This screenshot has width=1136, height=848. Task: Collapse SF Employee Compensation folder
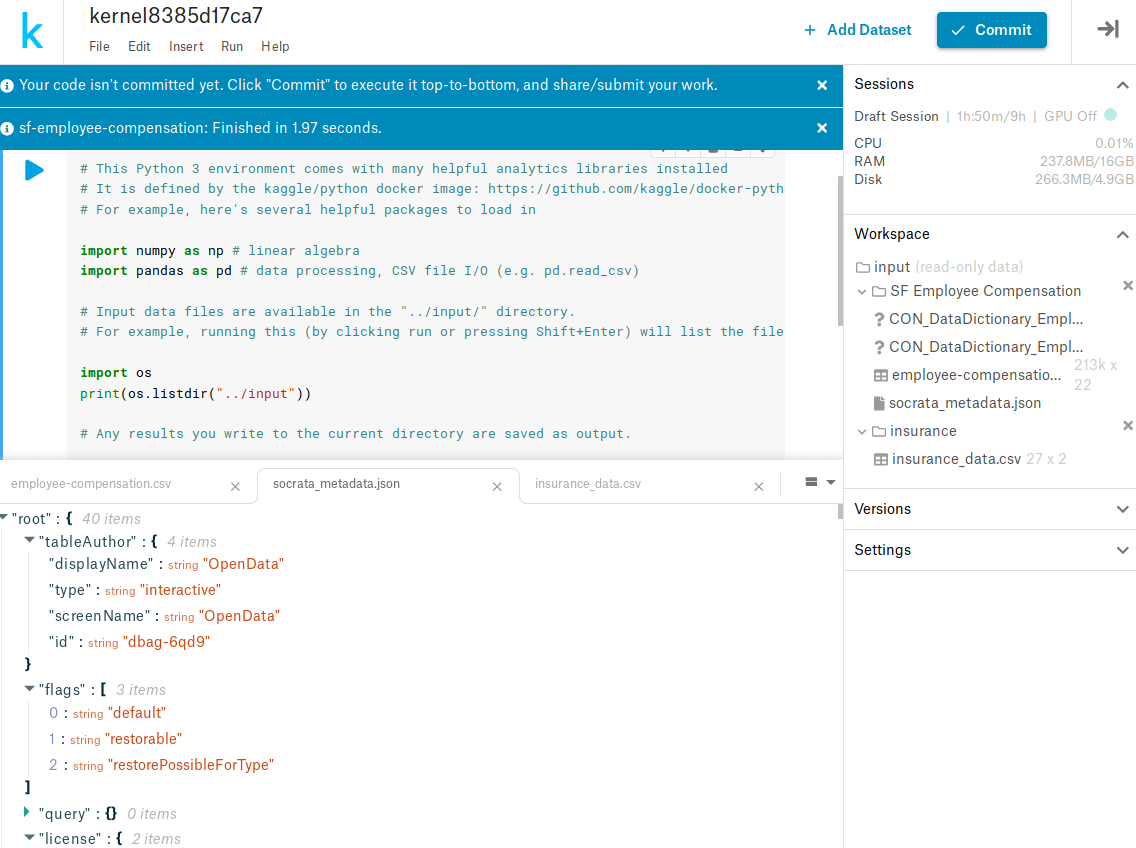click(861, 291)
